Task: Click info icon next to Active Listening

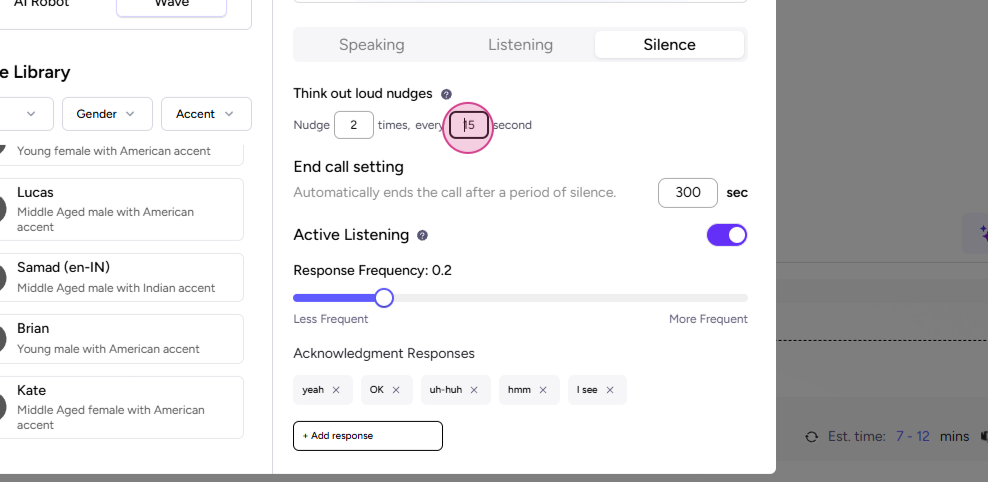Action: pyautogui.click(x=422, y=235)
